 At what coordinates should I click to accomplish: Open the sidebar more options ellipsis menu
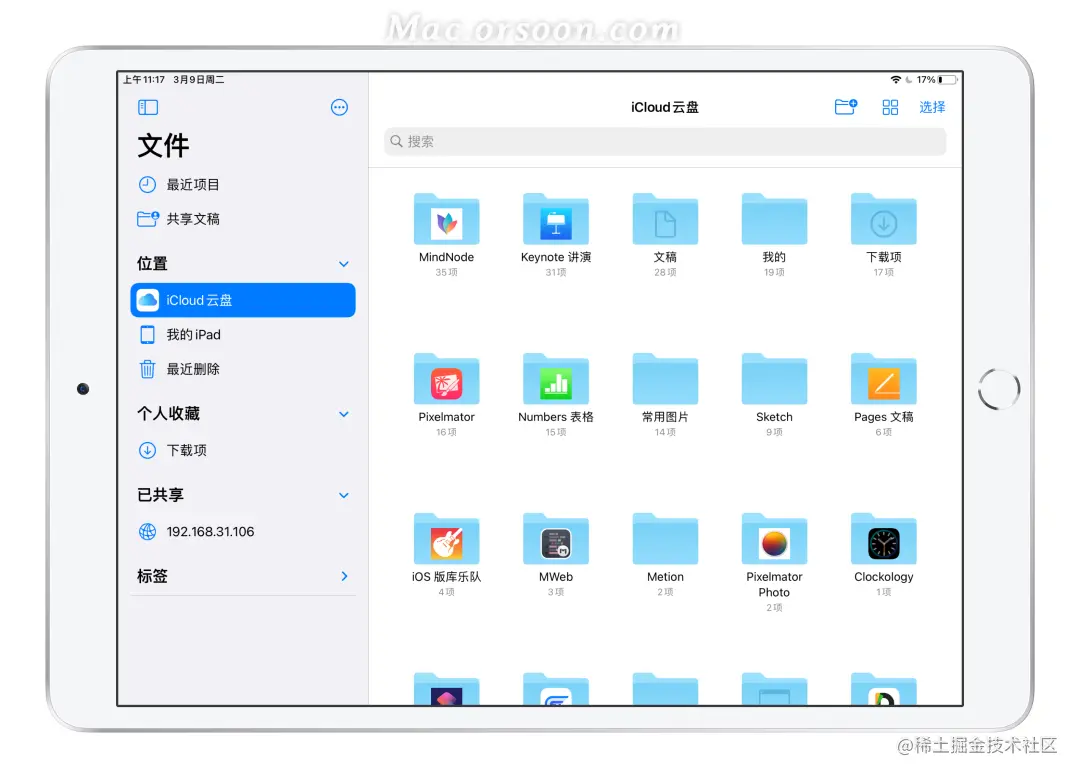coord(339,107)
